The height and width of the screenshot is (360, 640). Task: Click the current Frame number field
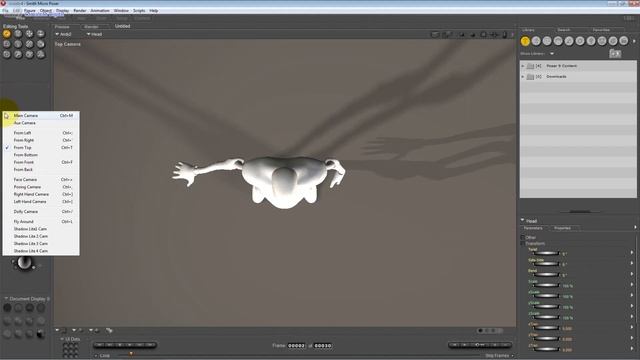[x=296, y=346]
